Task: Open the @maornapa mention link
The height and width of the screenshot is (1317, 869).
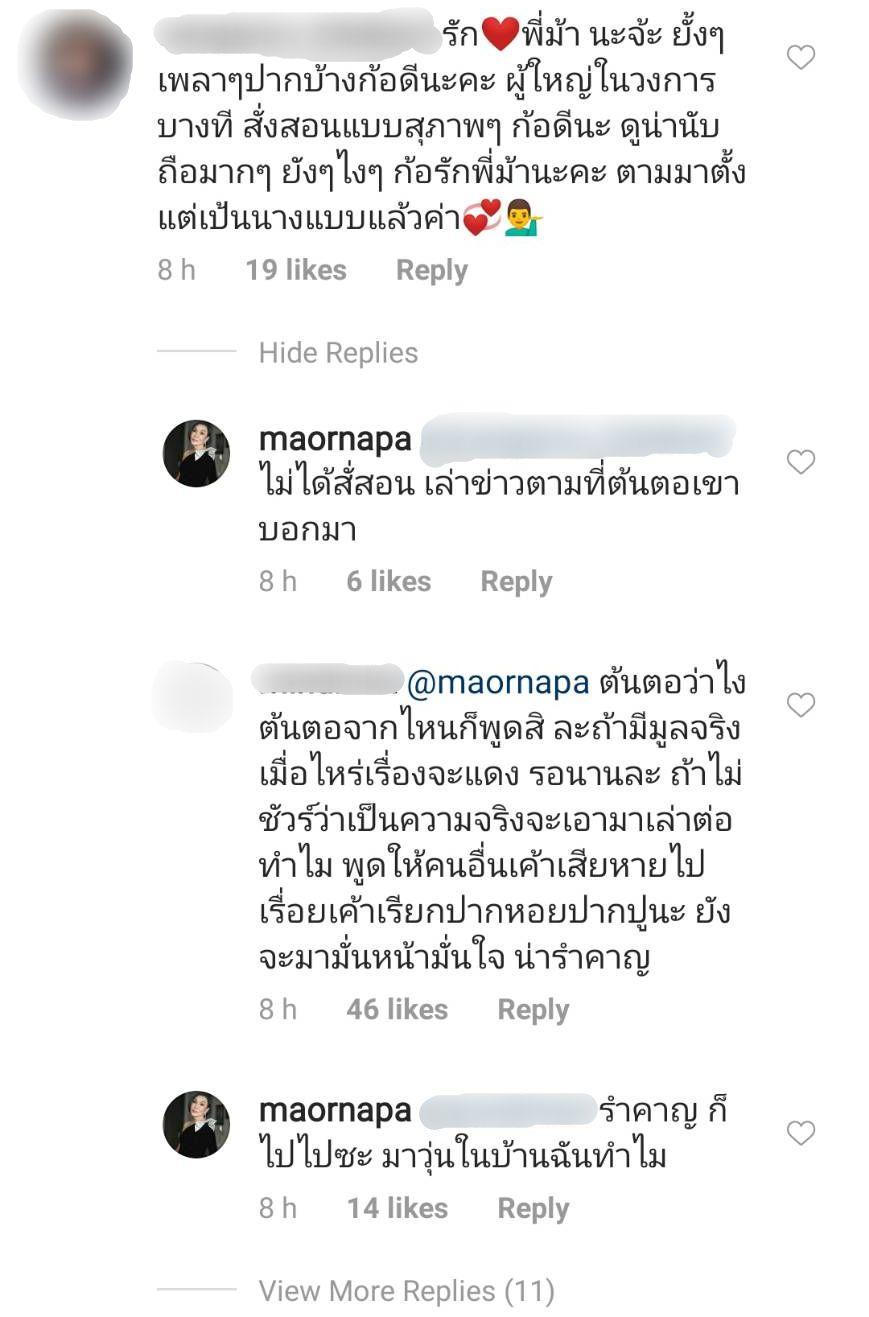Action: [497, 683]
